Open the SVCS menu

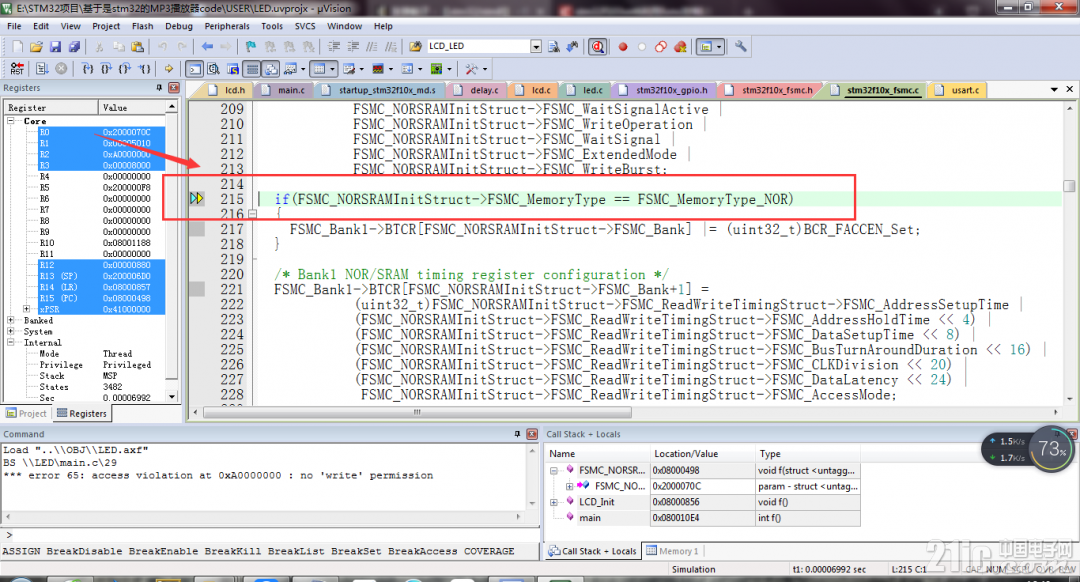point(304,26)
